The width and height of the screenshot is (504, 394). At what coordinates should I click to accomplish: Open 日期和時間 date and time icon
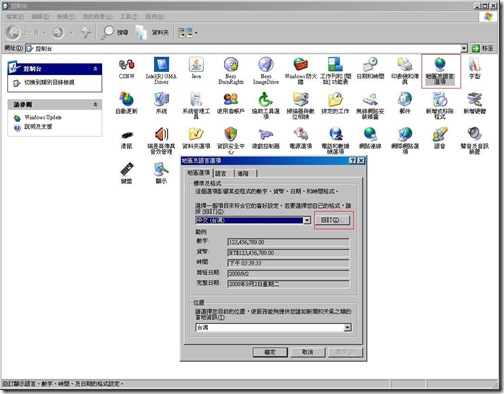pyautogui.click(x=370, y=68)
